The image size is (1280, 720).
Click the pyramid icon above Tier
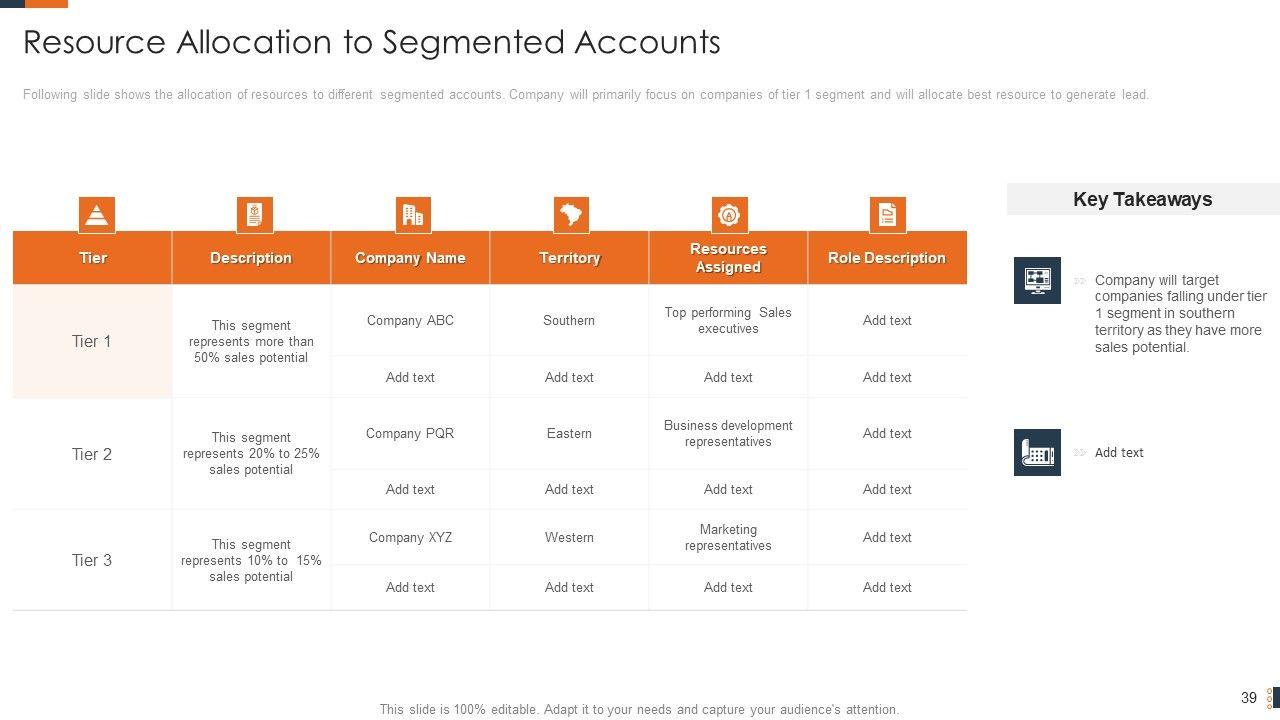tap(96, 214)
